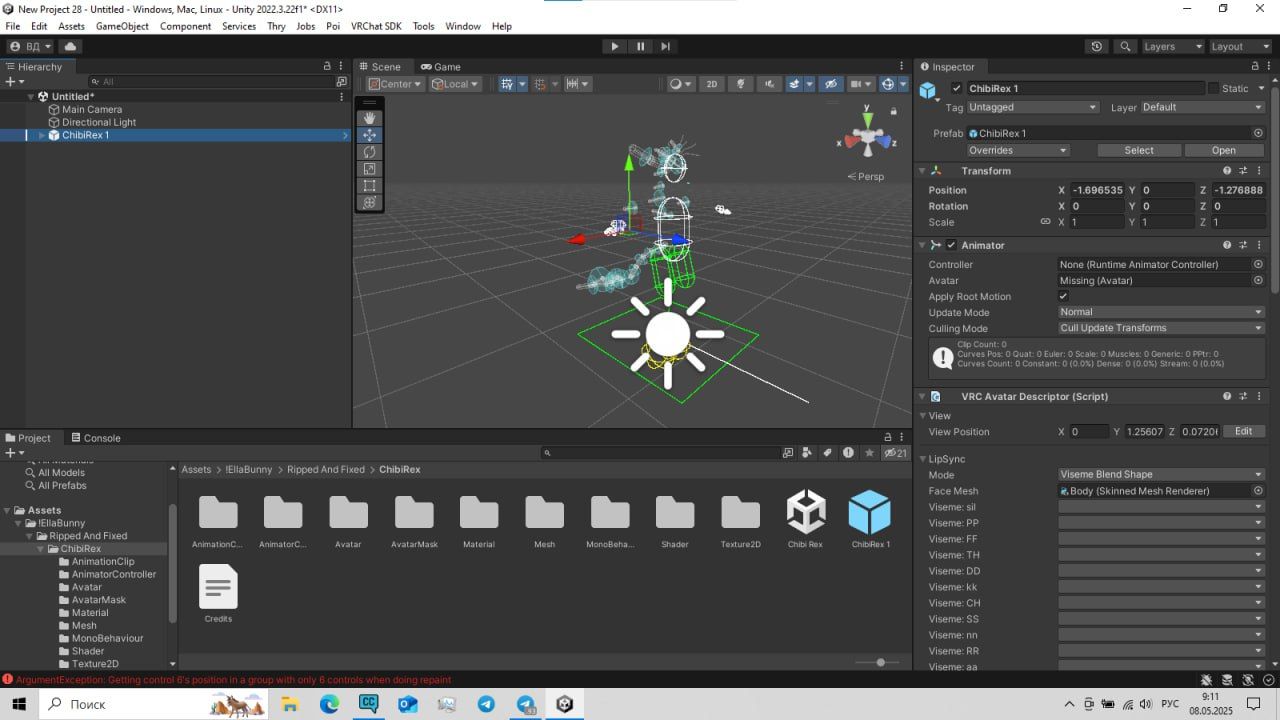This screenshot has height=720, width=1280.
Task: Select the Hand view tool
Action: 369,118
